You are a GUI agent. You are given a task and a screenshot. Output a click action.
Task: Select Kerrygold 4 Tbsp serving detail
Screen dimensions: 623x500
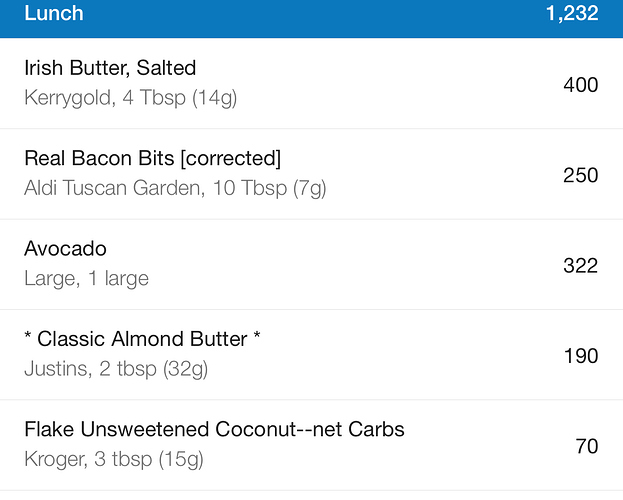pyautogui.click(x=131, y=98)
